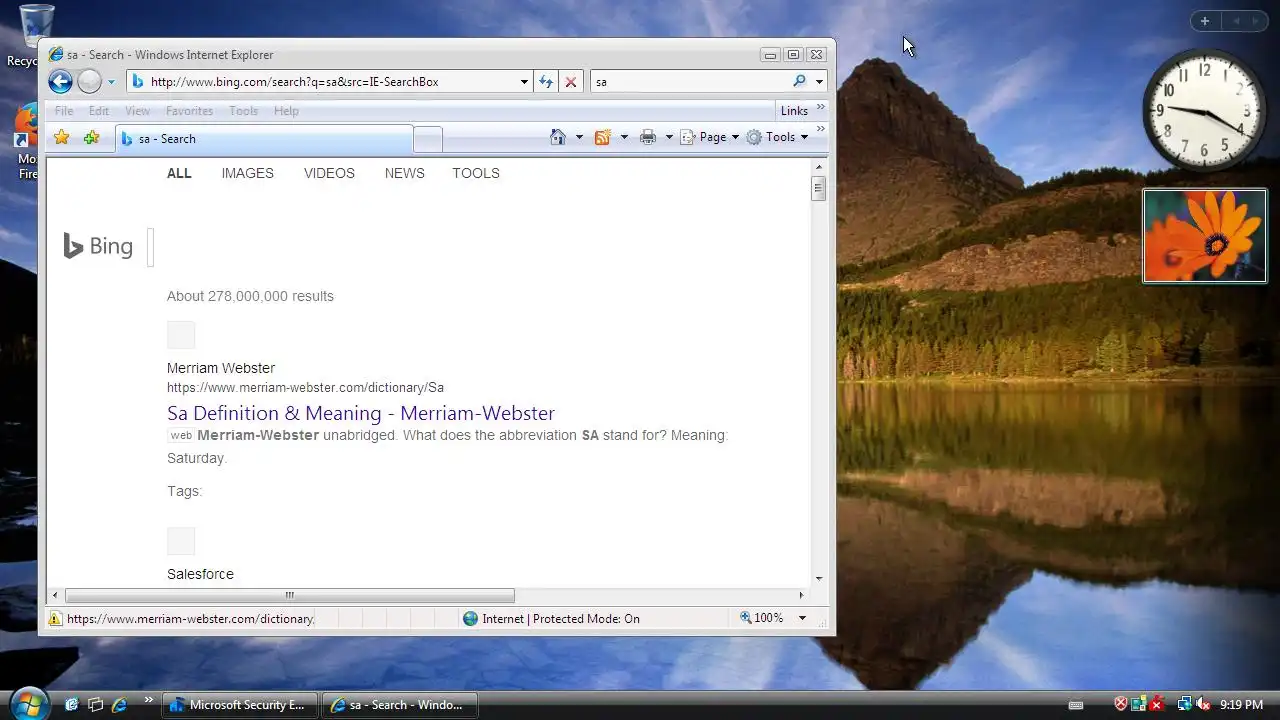Open the Bing TOOLS filter
Screen dimensions: 1280x720
[475, 173]
